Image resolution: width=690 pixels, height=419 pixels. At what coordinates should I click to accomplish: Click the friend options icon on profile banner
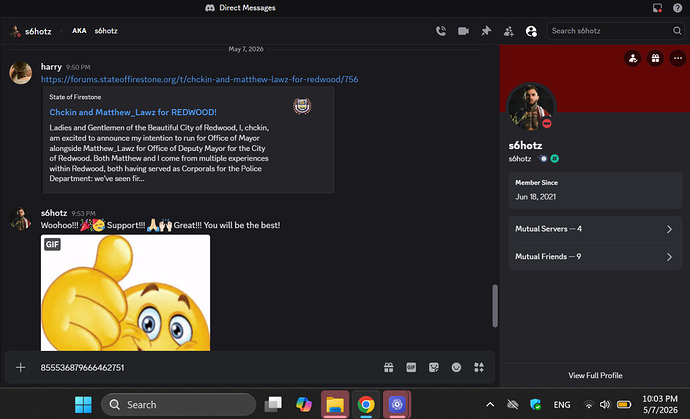point(632,58)
